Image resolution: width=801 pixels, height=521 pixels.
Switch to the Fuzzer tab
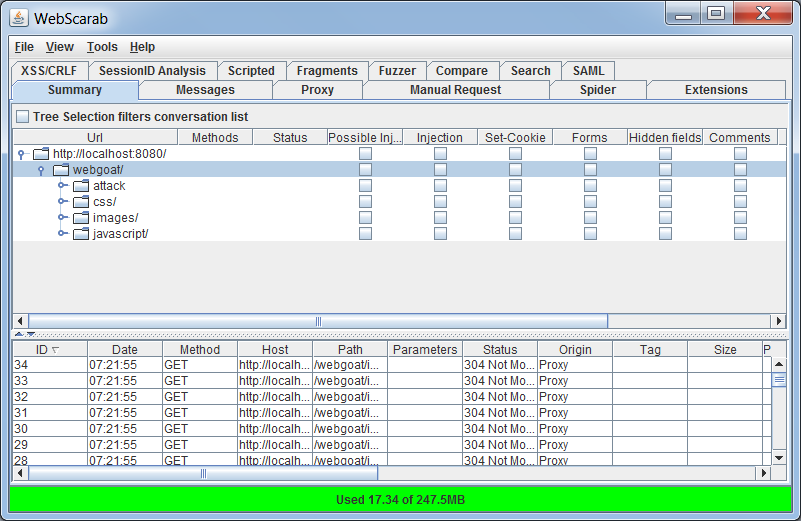point(397,70)
